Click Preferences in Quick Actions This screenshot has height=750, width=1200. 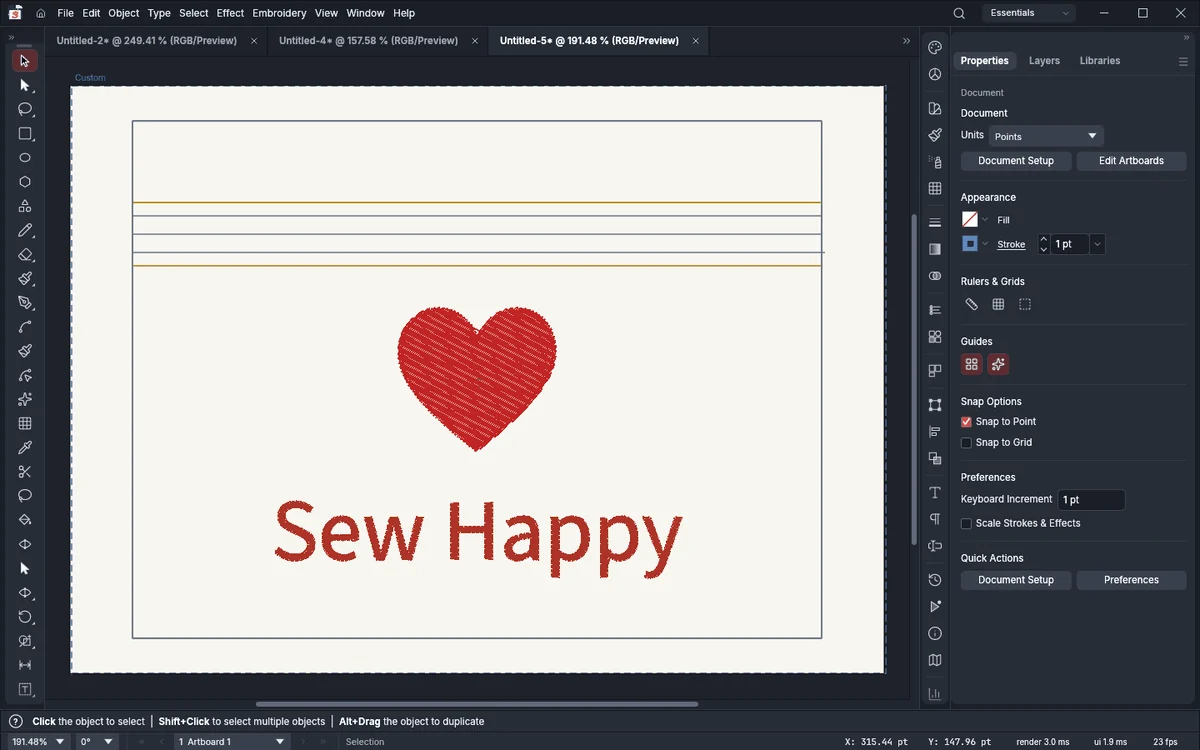click(1132, 580)
